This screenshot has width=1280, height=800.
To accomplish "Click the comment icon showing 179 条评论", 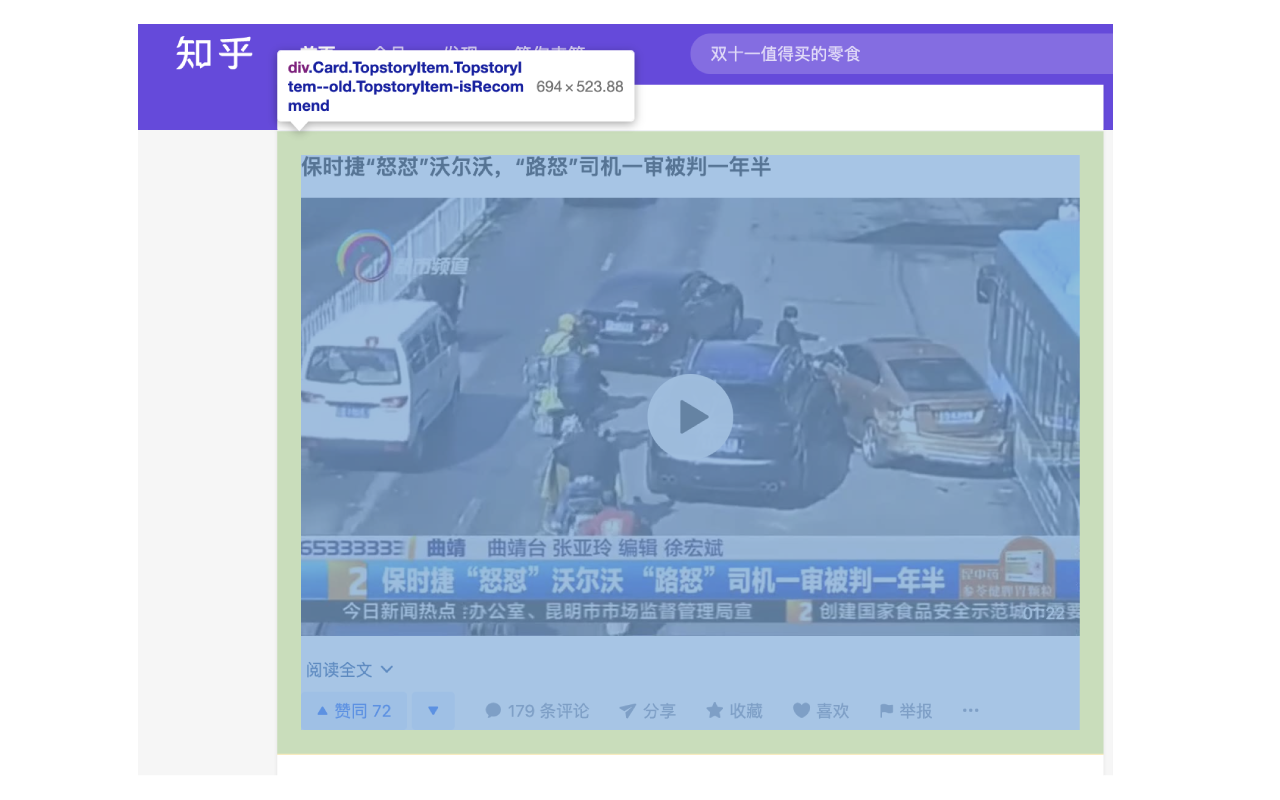I will 493,710.
